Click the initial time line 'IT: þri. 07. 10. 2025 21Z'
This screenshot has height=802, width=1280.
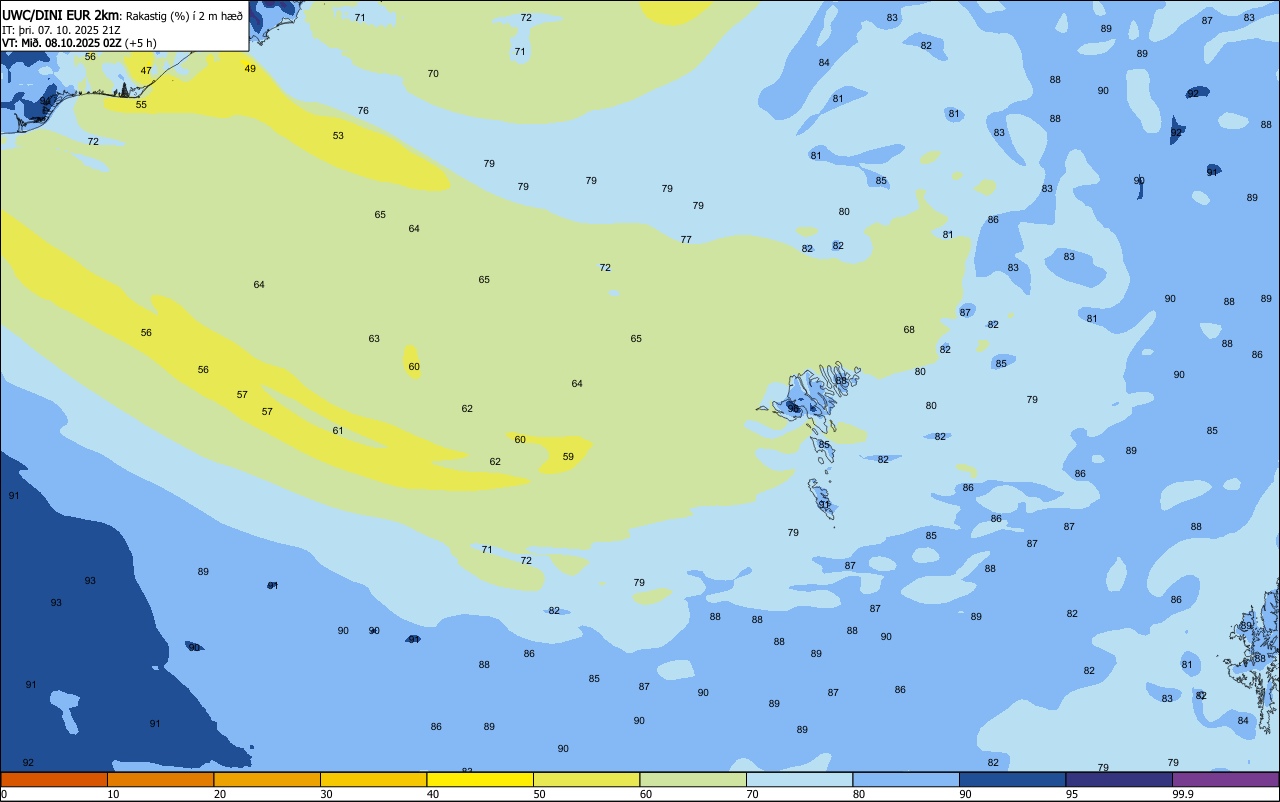click(62, 29)
